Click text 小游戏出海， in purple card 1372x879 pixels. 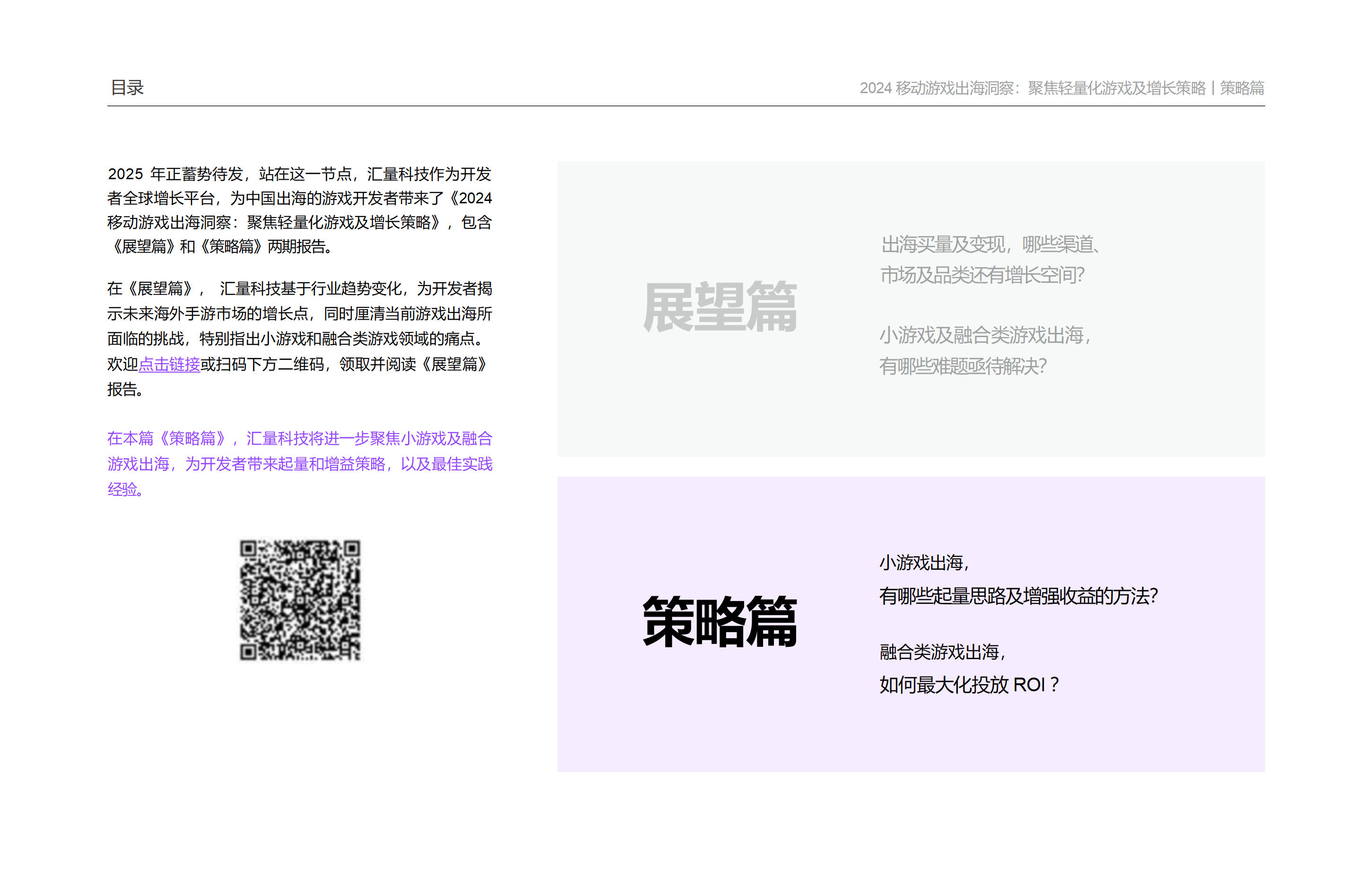pos(924,563)
